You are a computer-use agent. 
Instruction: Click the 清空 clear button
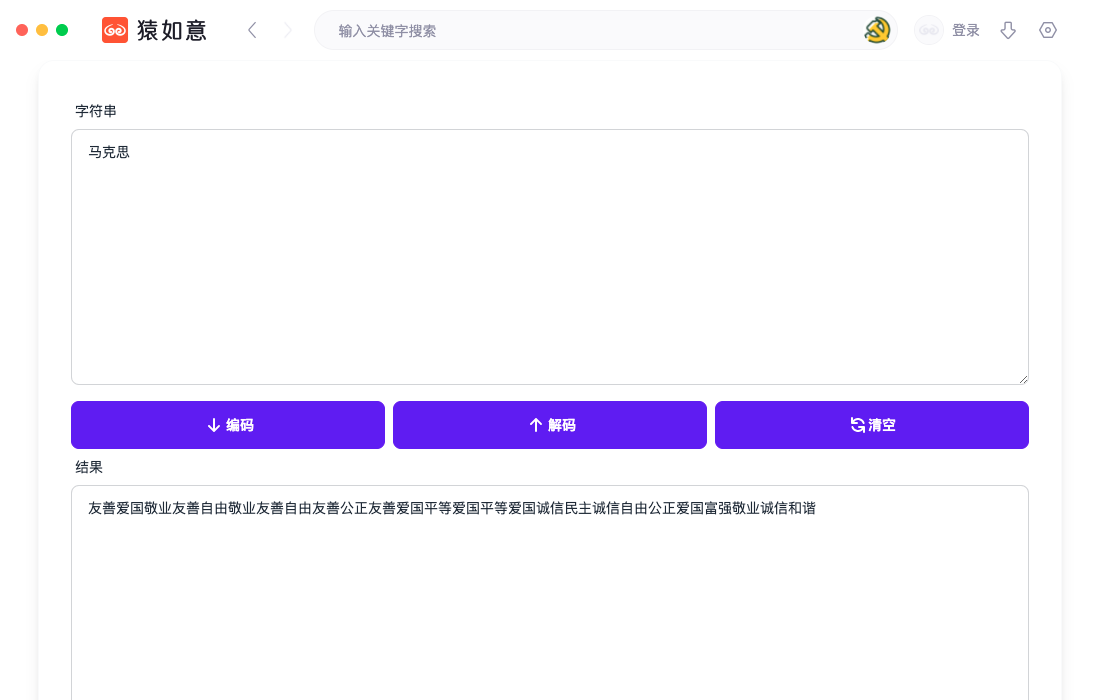872,425
